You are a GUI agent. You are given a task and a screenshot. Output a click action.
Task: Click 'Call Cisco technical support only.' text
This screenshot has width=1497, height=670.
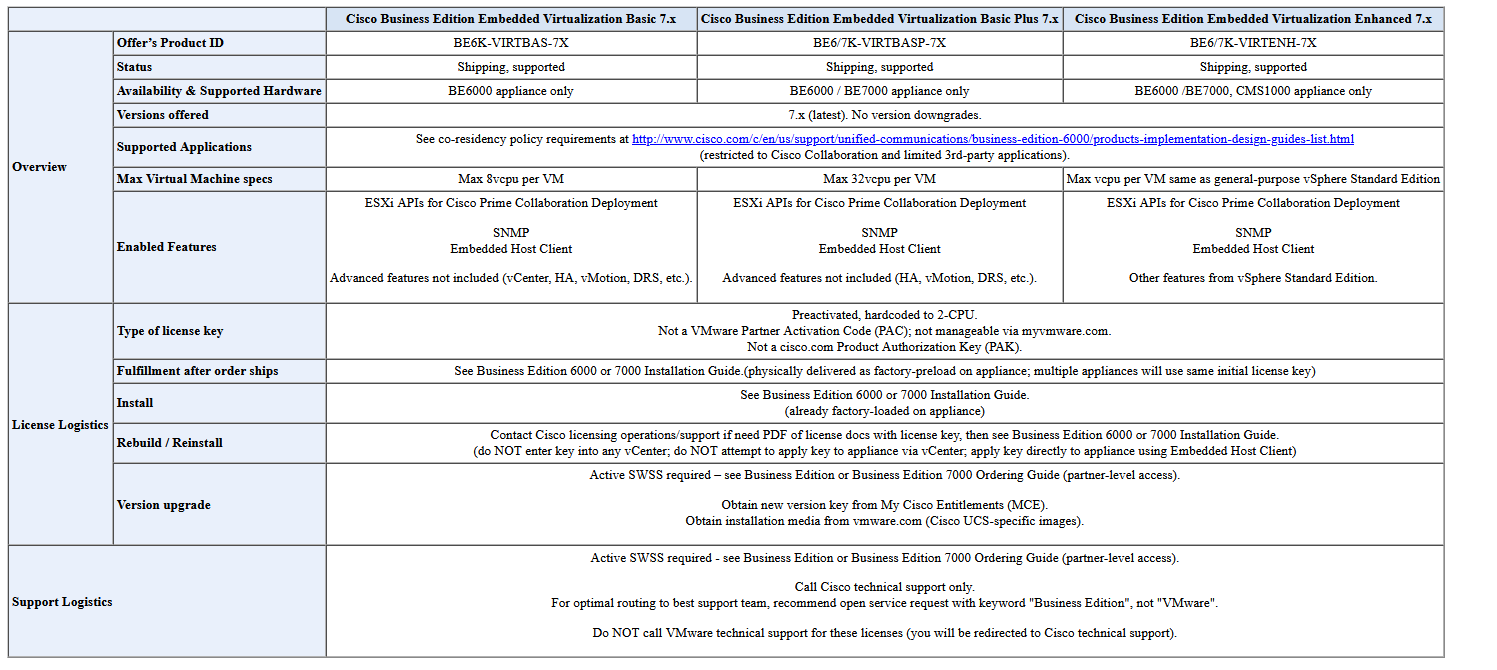click(885, 587)
